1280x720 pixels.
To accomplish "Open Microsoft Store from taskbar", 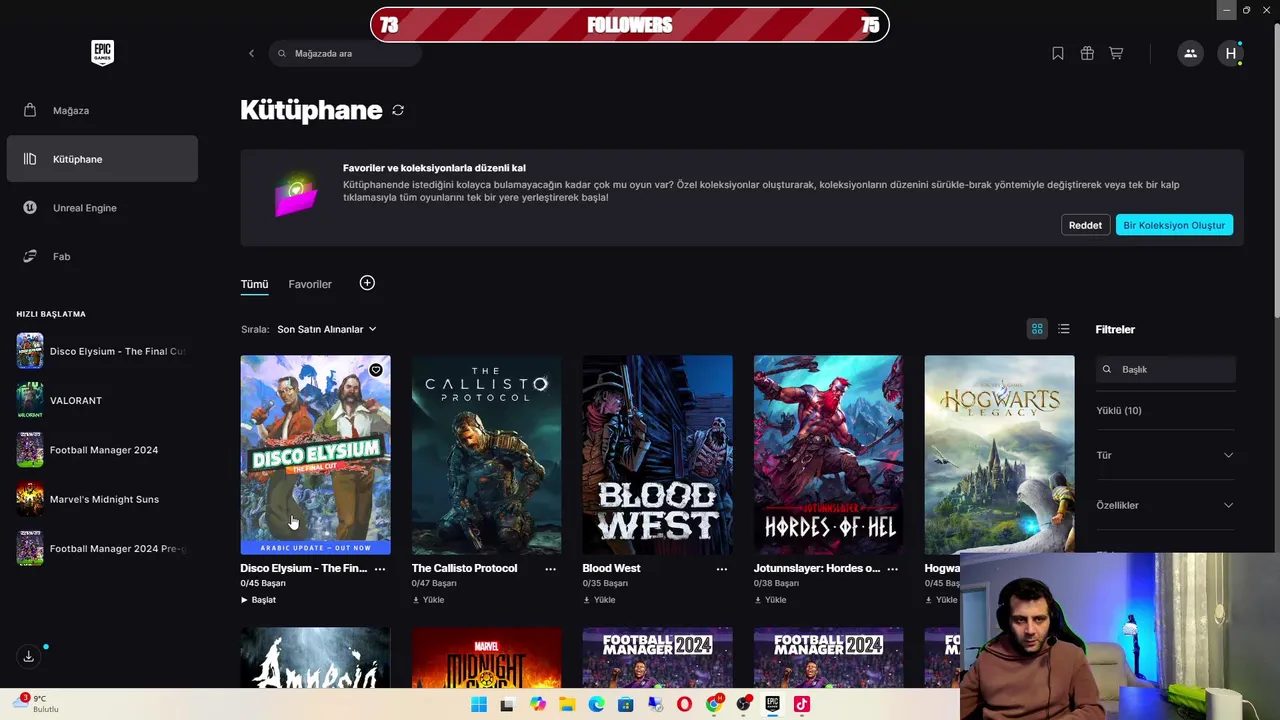I will 626,704.
